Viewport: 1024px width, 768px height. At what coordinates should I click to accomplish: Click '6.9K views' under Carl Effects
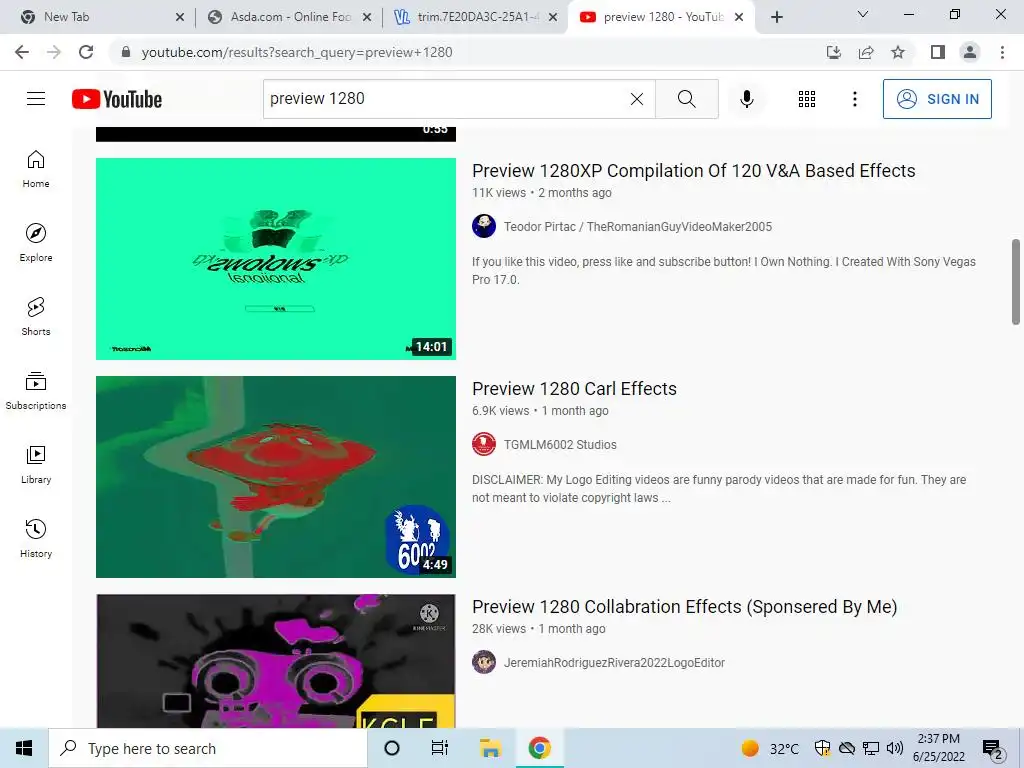pyautogui.click(x=501, y=411)
